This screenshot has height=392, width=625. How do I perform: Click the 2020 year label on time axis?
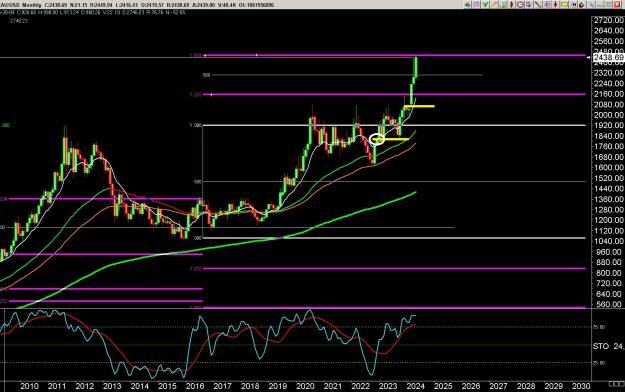pyautogui.click(x=305, y=386)
